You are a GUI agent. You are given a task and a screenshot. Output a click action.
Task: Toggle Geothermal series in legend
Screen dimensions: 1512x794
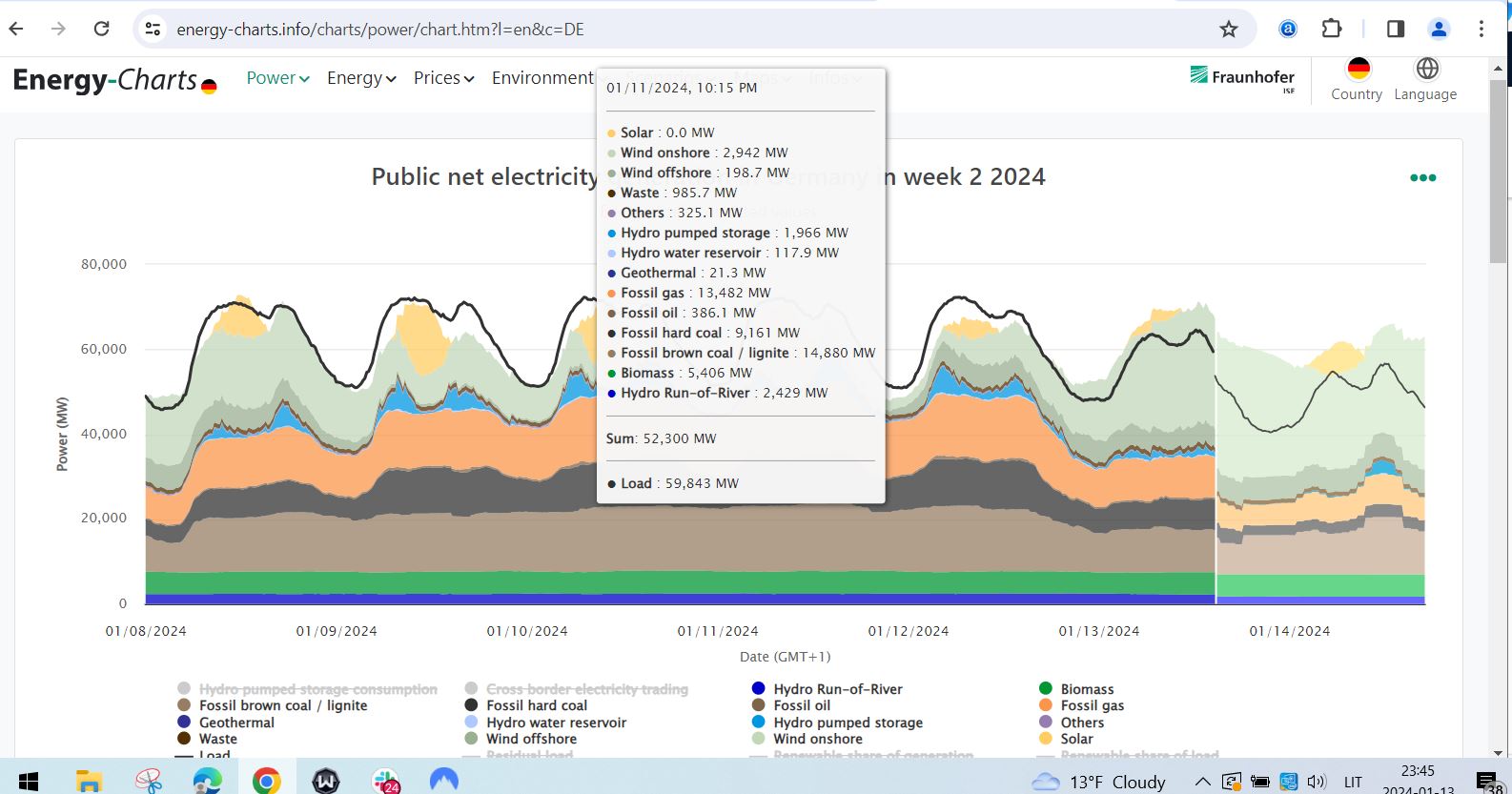(226, 723)
